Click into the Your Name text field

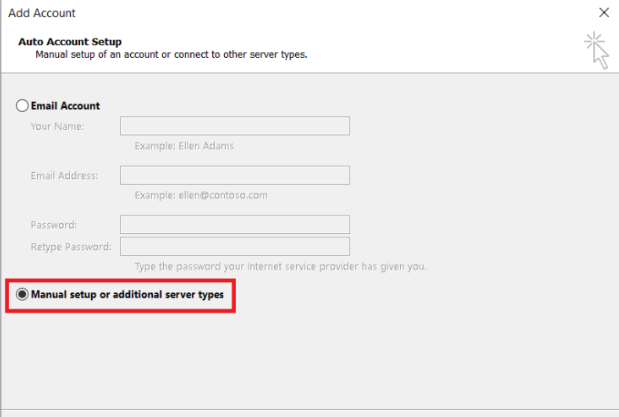point(235,126)
